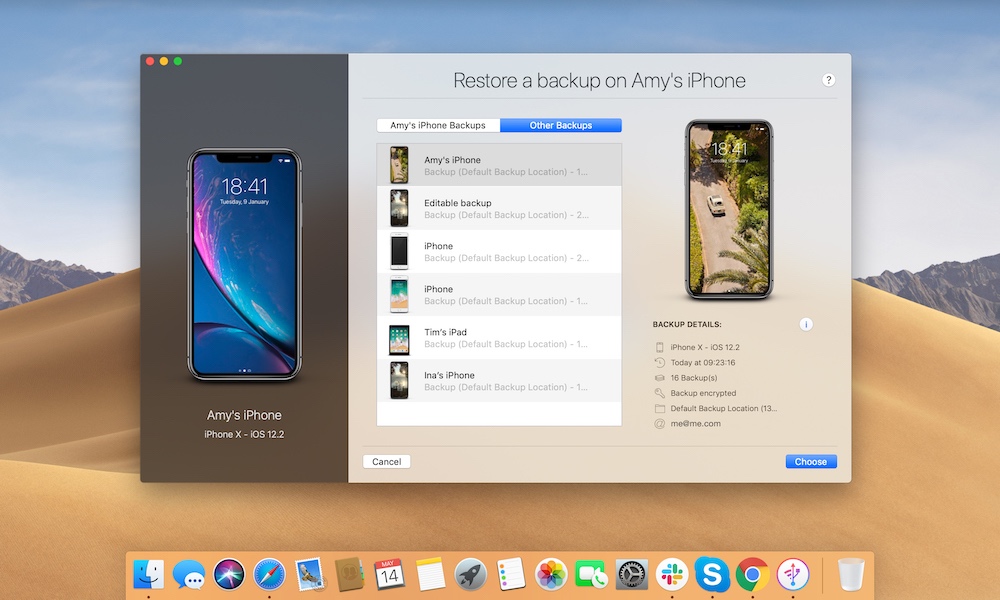Image resolution: width=1000 pixels, height=600 pixels.
Task: Switch to Amy's iPhone Backups tab
Action: 438,126
